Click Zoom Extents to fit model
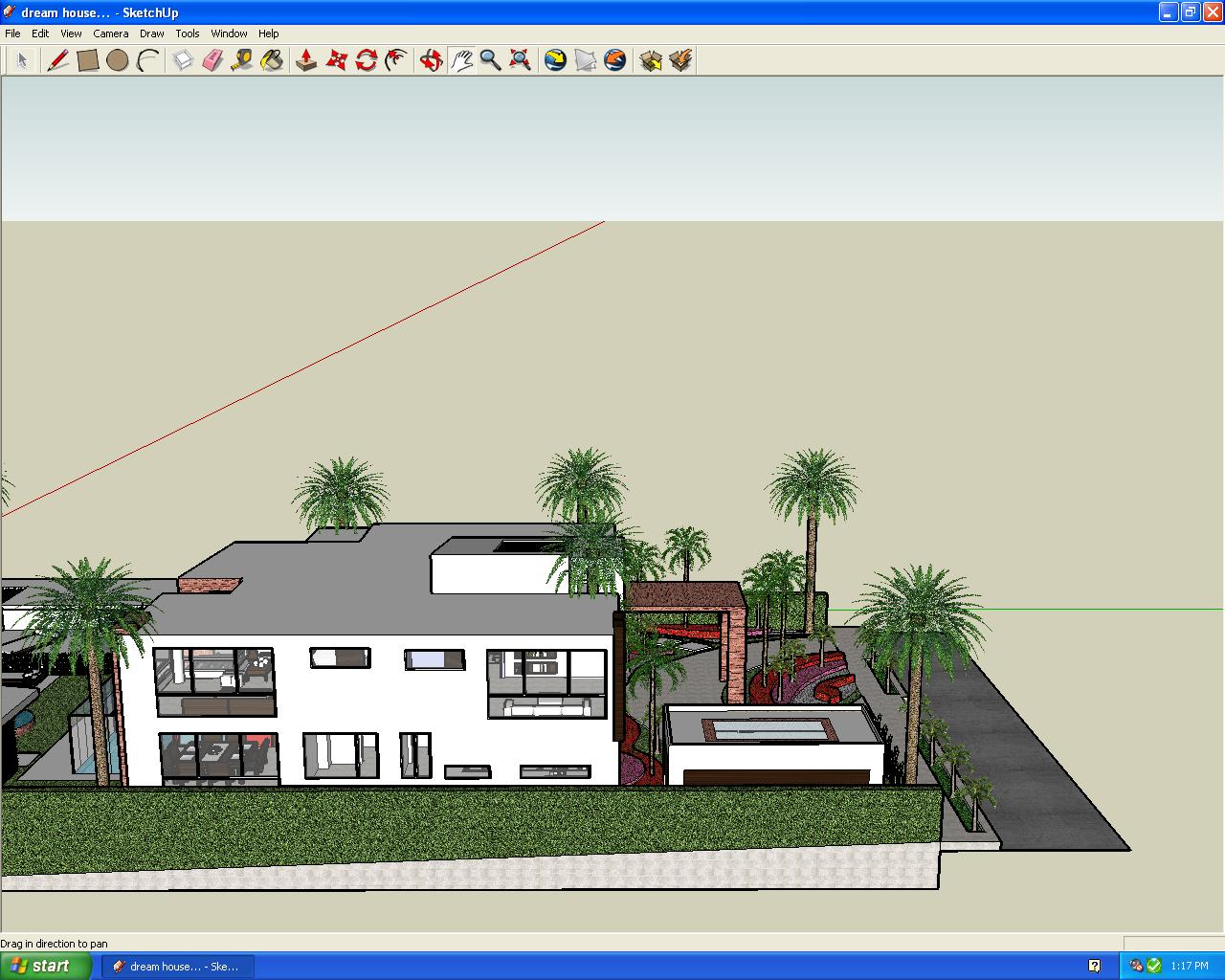 [x=520, y=59]
